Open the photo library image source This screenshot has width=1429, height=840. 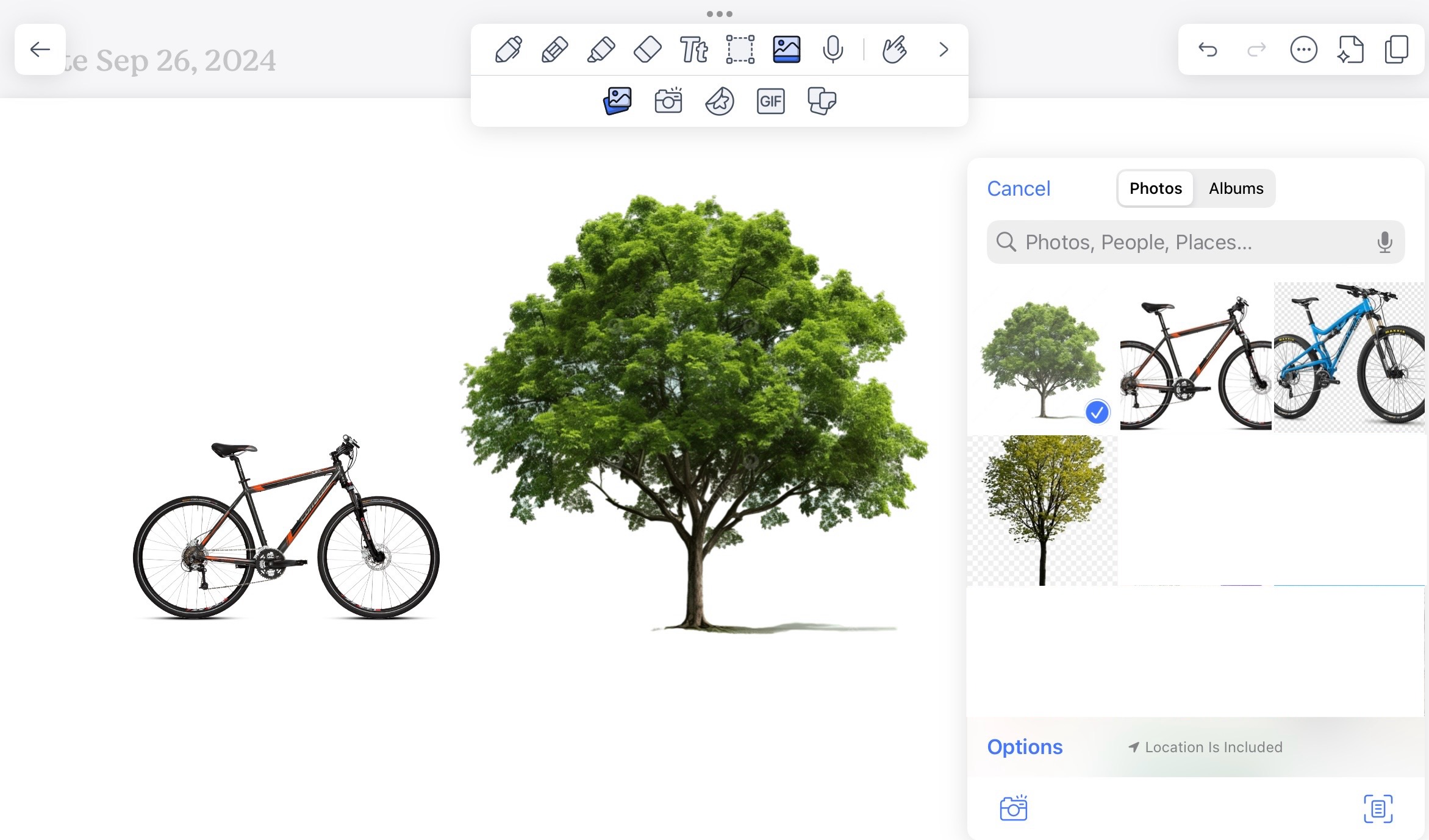pos(617,101)
